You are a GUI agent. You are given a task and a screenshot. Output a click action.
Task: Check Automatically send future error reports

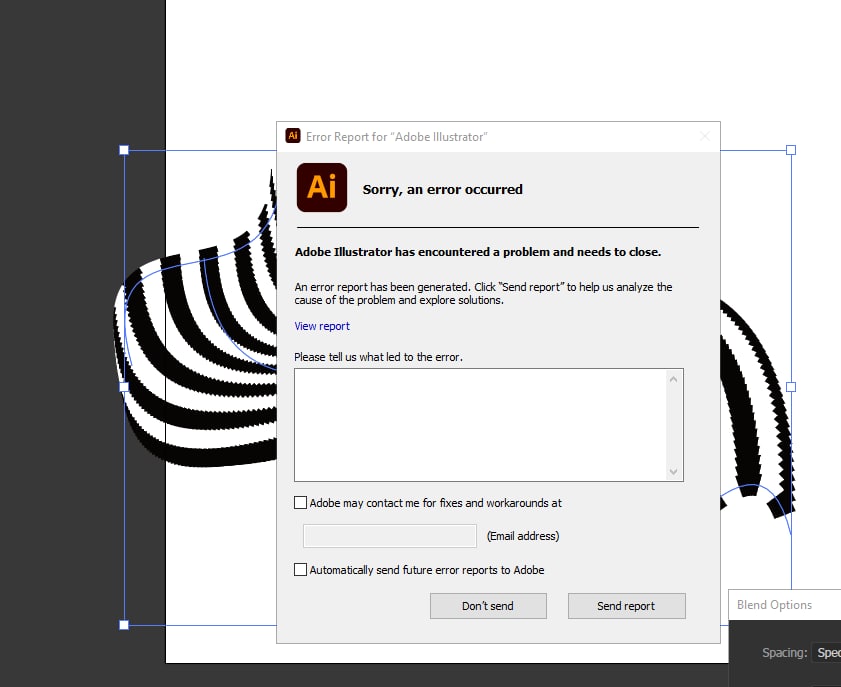300,570
